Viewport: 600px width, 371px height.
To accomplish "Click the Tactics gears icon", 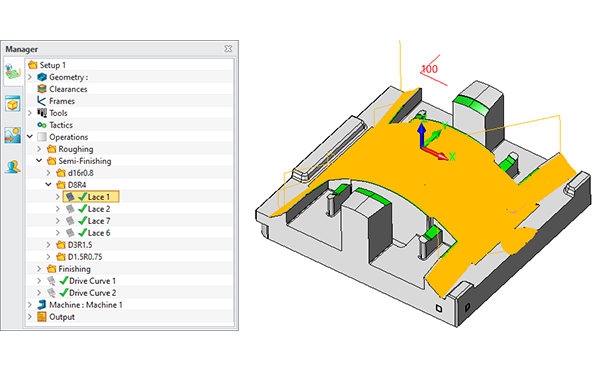I will tap(42, 125).
